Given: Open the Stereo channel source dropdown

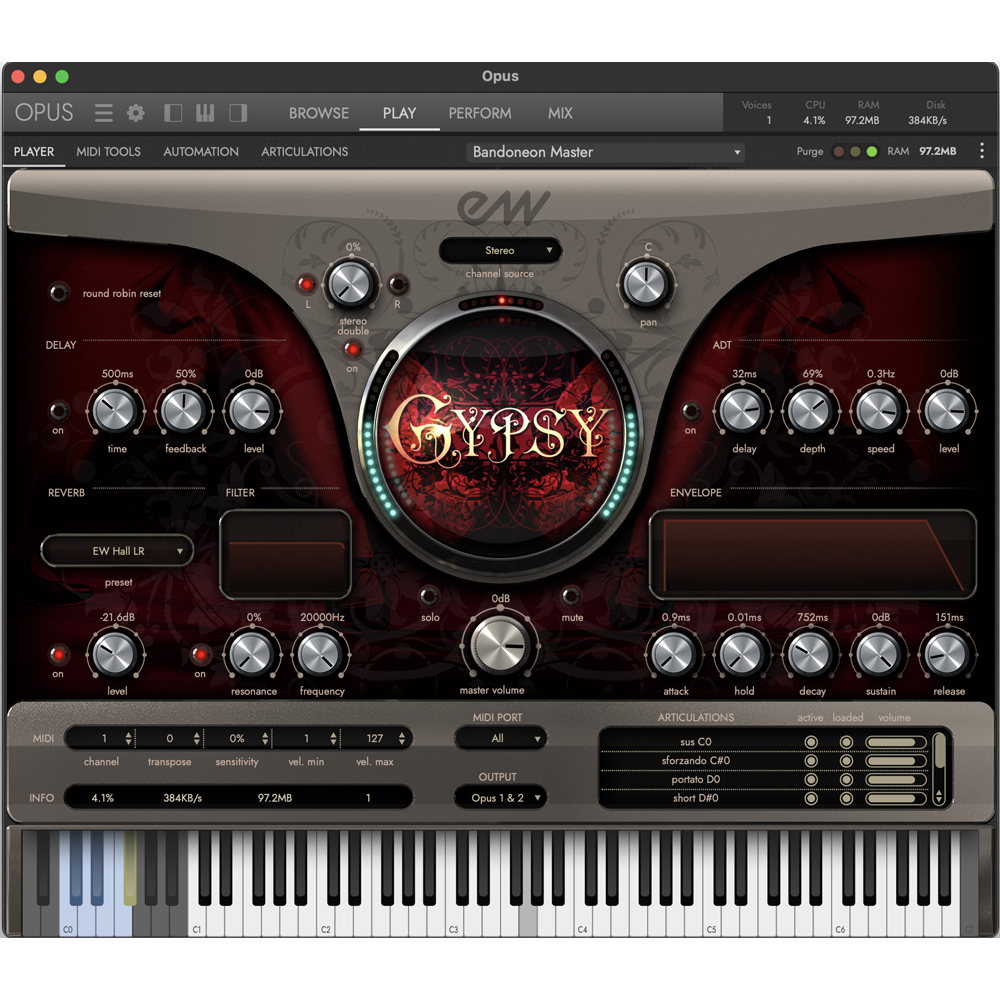Looking at the screenshot, I should [500, 250].
